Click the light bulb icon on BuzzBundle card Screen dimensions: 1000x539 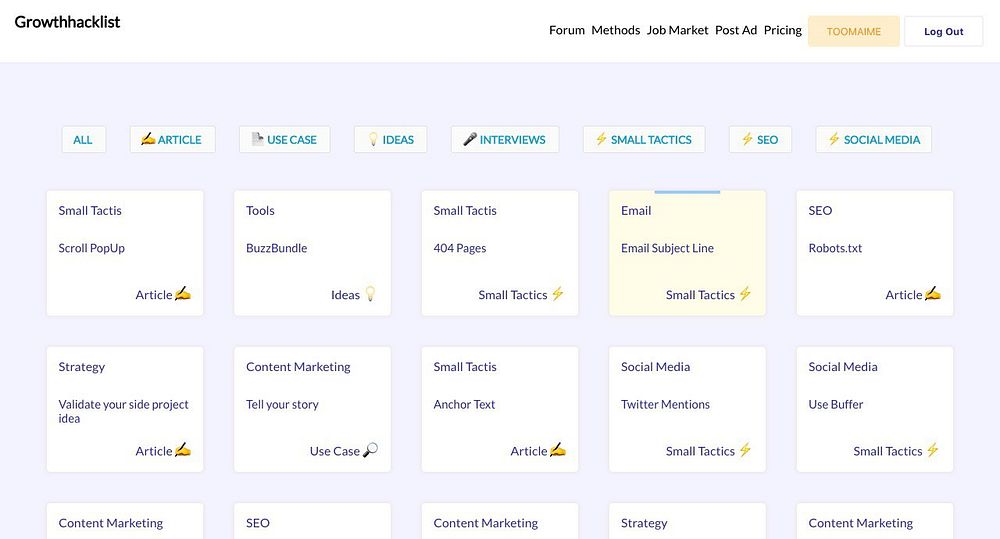[370, 294]
